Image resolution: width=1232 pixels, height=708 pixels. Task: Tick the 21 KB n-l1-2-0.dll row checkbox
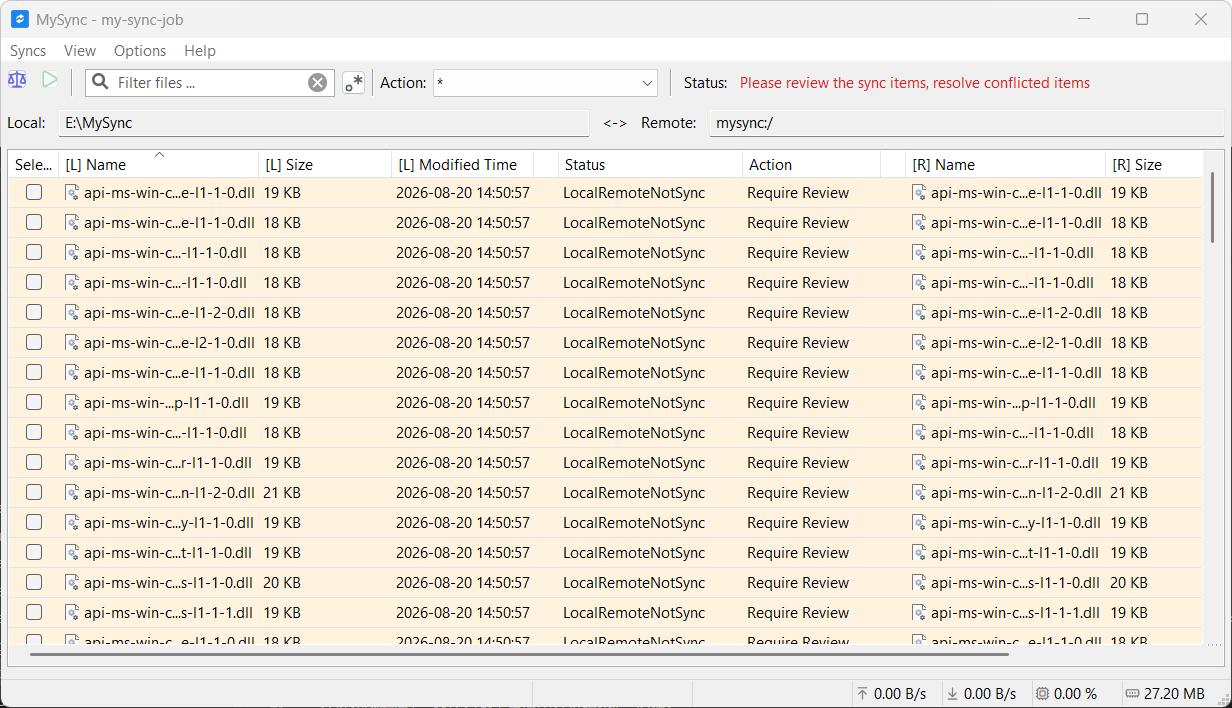point(34,493)
